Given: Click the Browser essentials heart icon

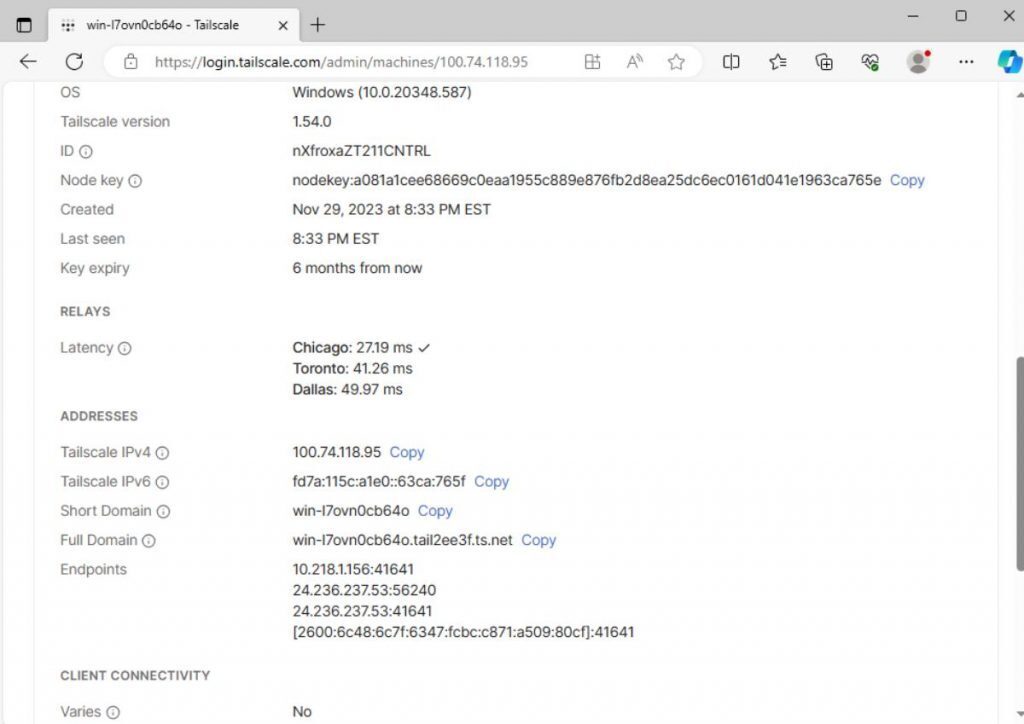Looking at the screenshot, I should tap(869, 61).
